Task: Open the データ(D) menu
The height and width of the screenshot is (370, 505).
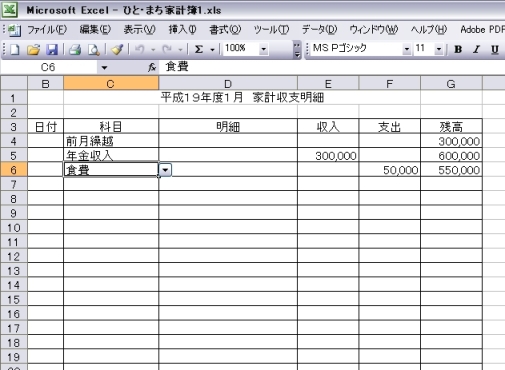Action: click(319, 30)
